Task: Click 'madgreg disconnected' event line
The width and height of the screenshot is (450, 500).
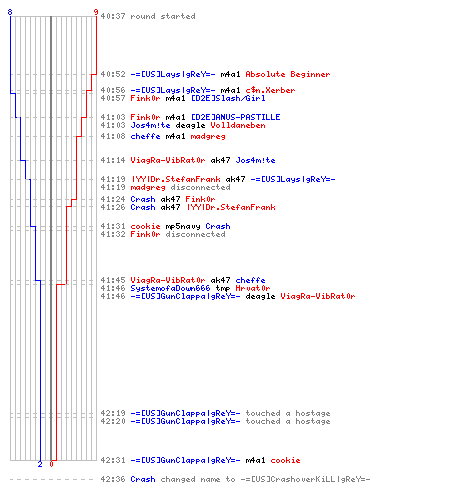Action: [180, 187]
